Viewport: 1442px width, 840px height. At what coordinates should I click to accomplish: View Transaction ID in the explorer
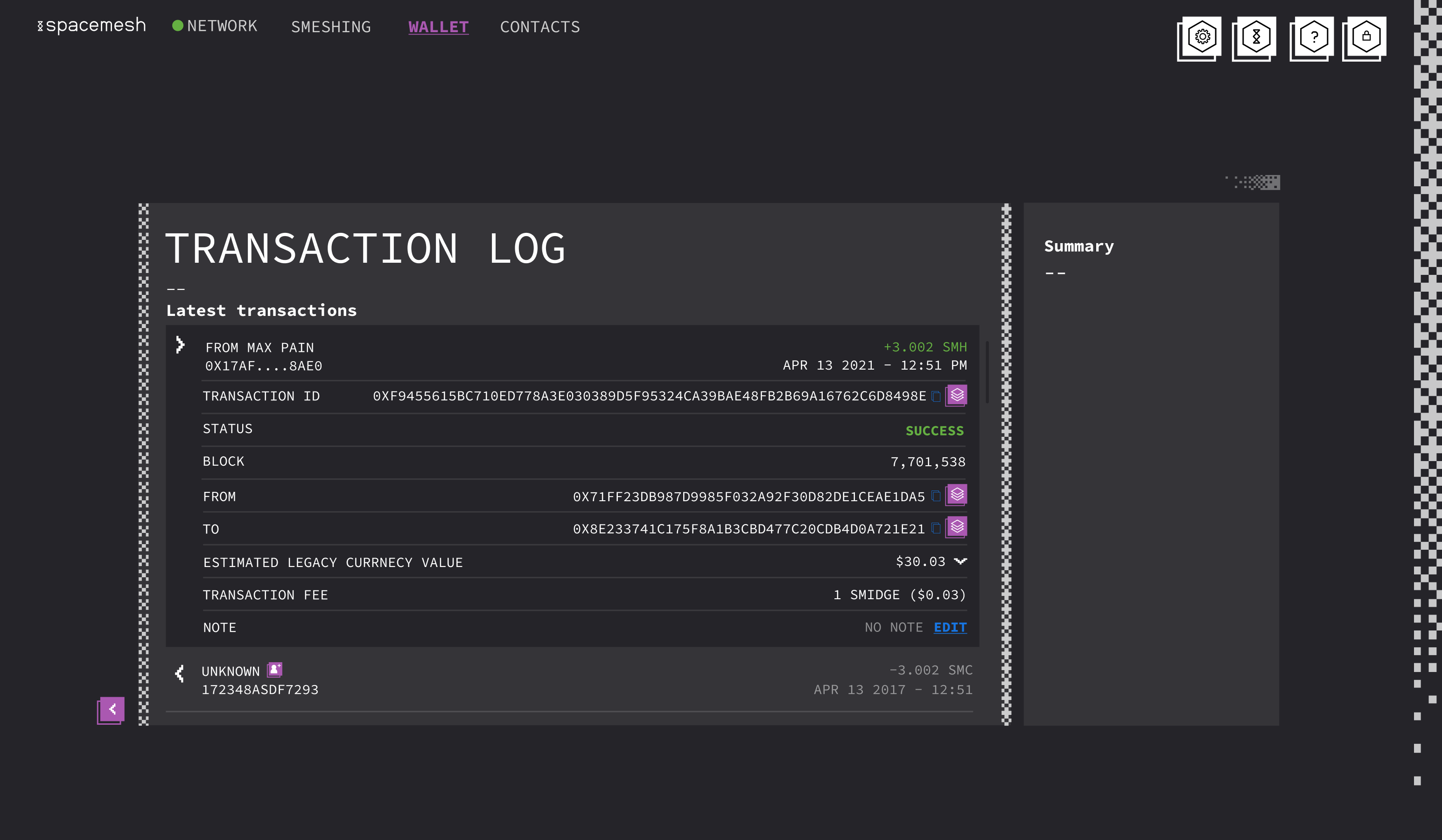pyautogui.click(x=956, y=395)
